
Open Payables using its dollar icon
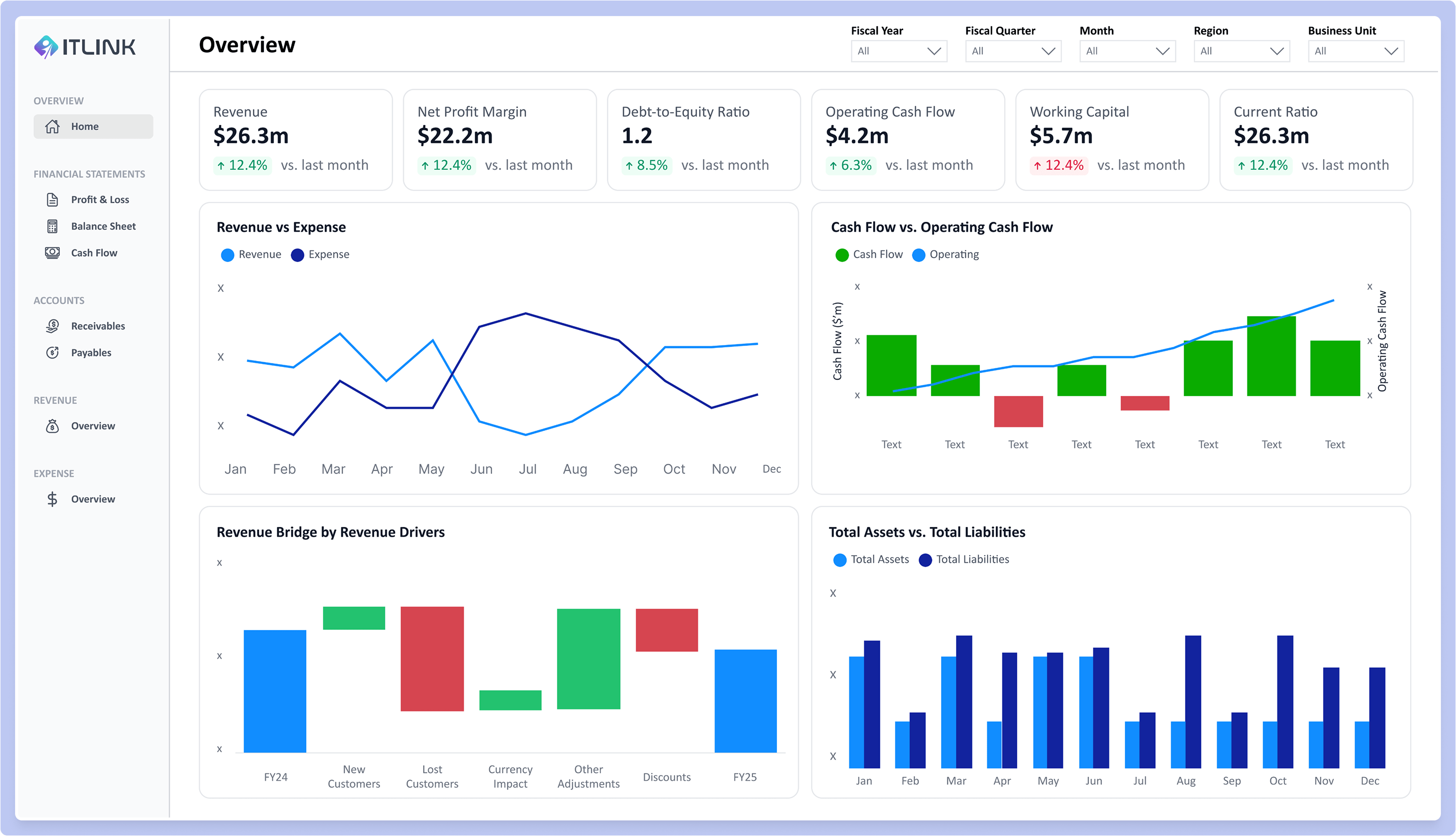click(x=52, y=352)
